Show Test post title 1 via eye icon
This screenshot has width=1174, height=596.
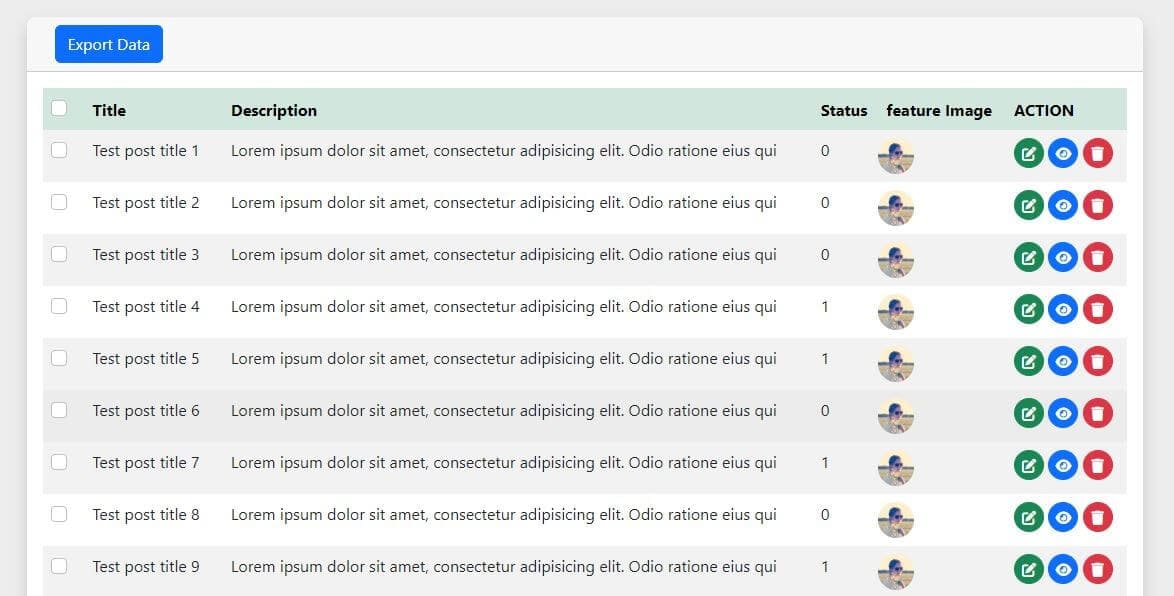pyautogui.click(x=1063, y=154)
